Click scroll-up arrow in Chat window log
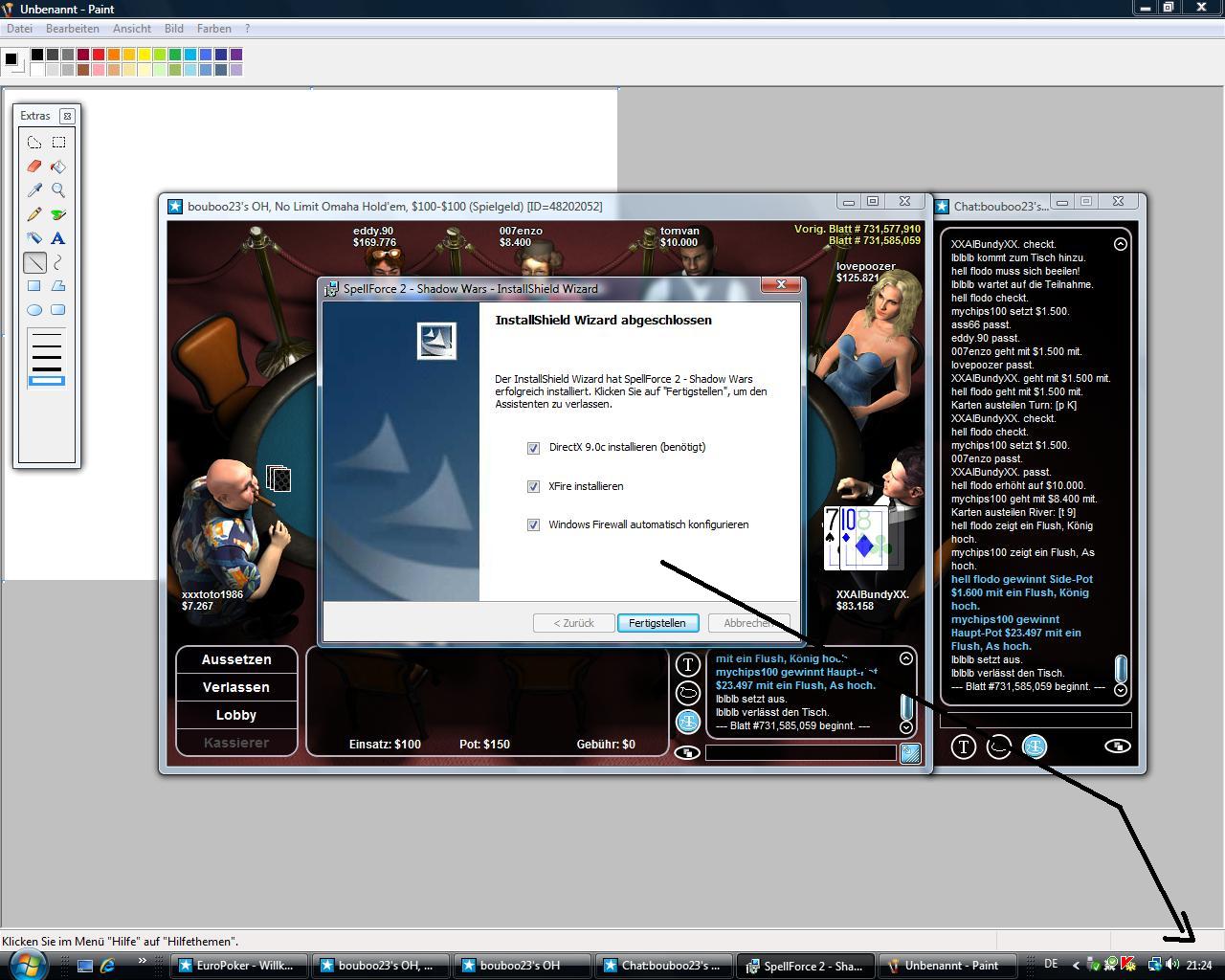Viewport: 1225px width, 980px height. (1121, 244)
